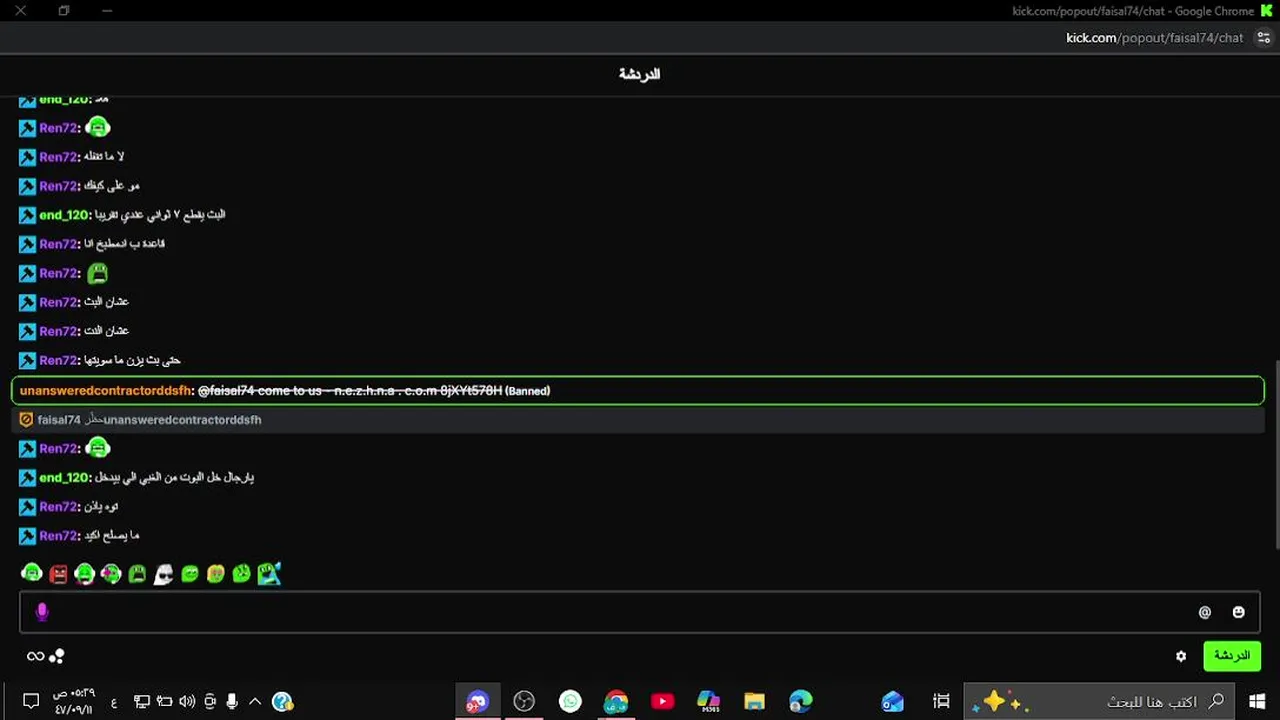Click the الدردشة header title
Screen dimensions: 1280x720
640,74
